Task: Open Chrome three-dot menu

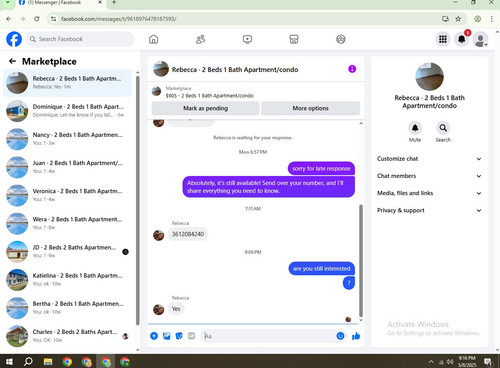Action: (491, 19)
